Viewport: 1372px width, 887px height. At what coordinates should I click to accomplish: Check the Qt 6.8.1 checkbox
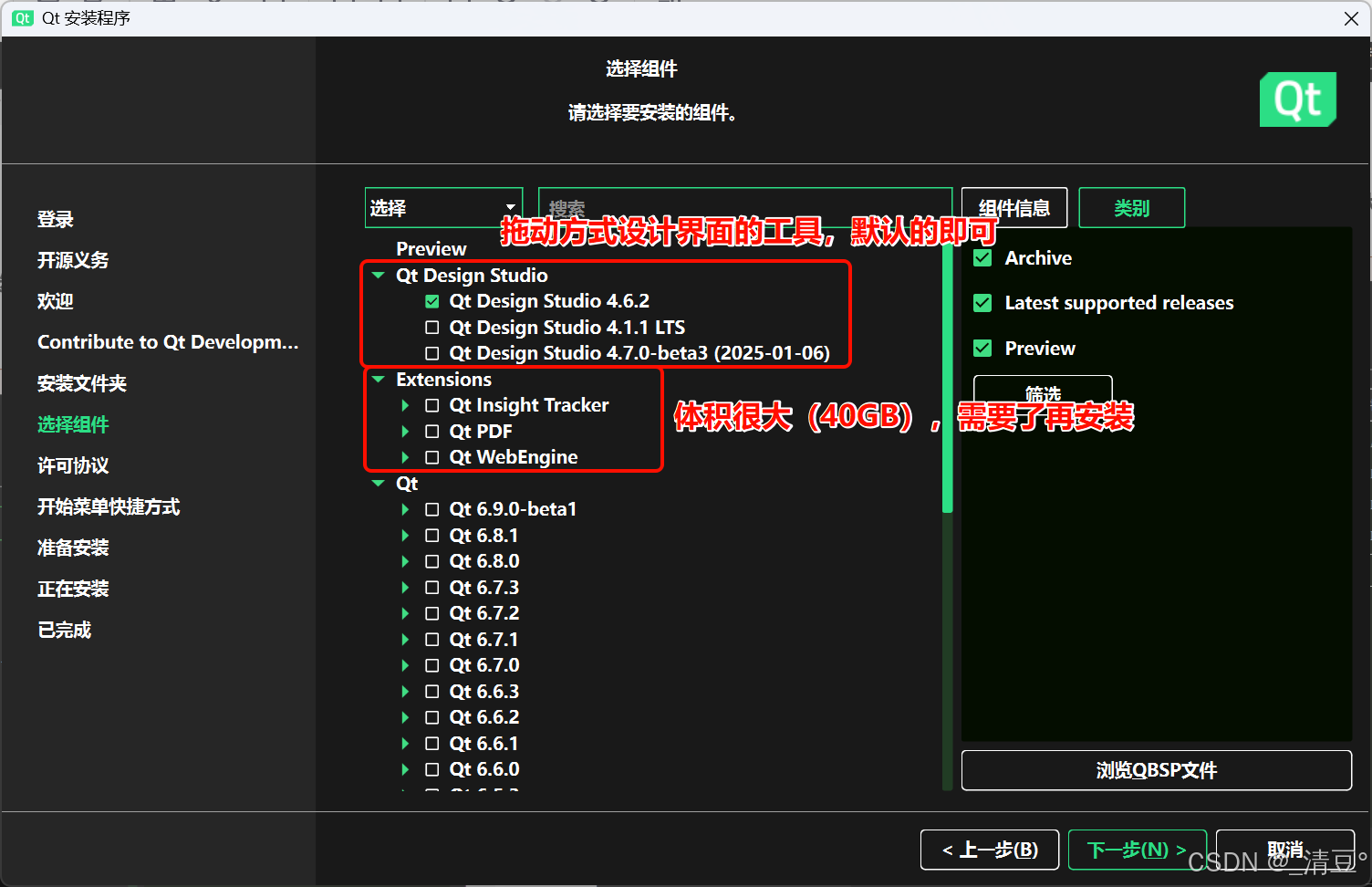(x=432, y=536)
